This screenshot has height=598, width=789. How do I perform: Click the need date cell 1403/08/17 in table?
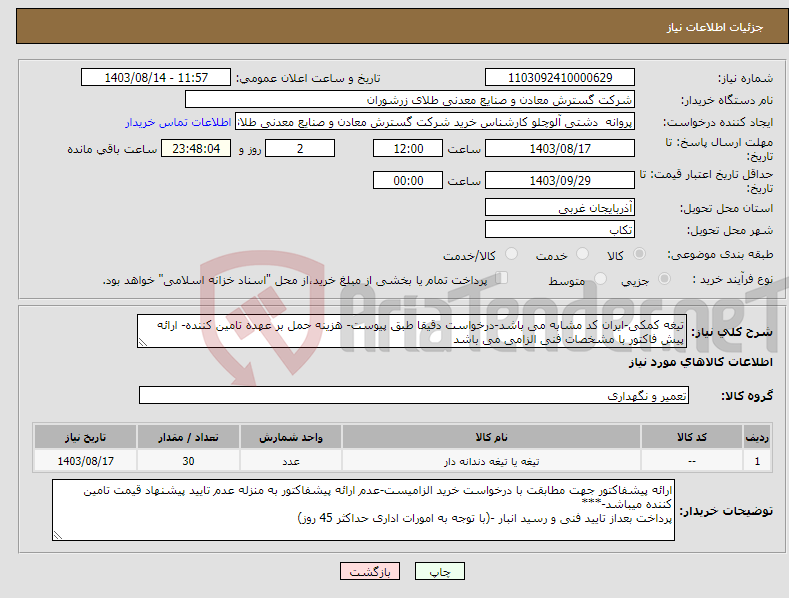[86, 461]
